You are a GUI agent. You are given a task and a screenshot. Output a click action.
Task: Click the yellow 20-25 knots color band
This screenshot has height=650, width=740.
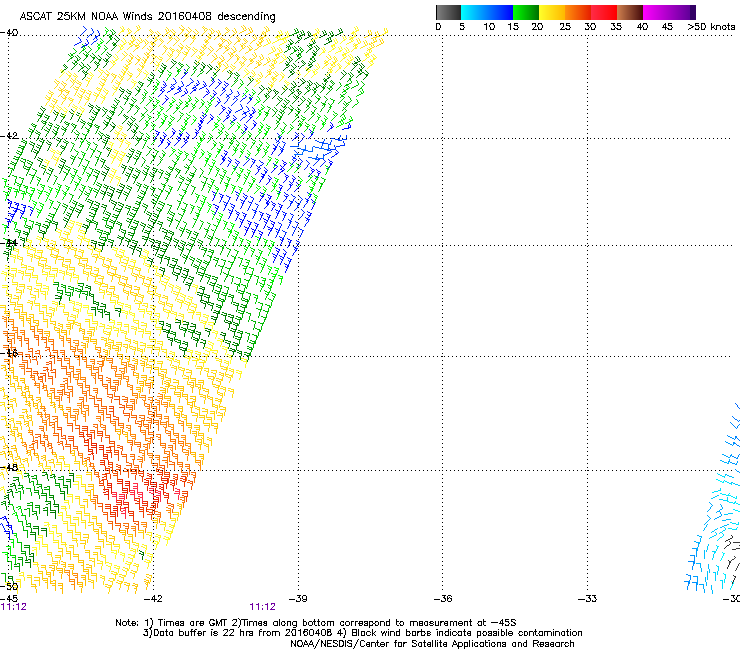[x=552, y=13]
